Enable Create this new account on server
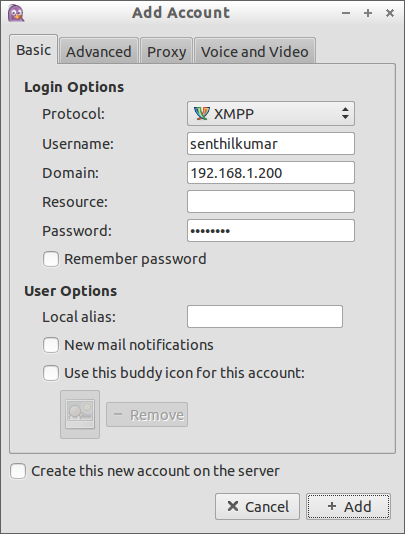Image resolution: width=405 pixels, height=534 pixels. 18,471
